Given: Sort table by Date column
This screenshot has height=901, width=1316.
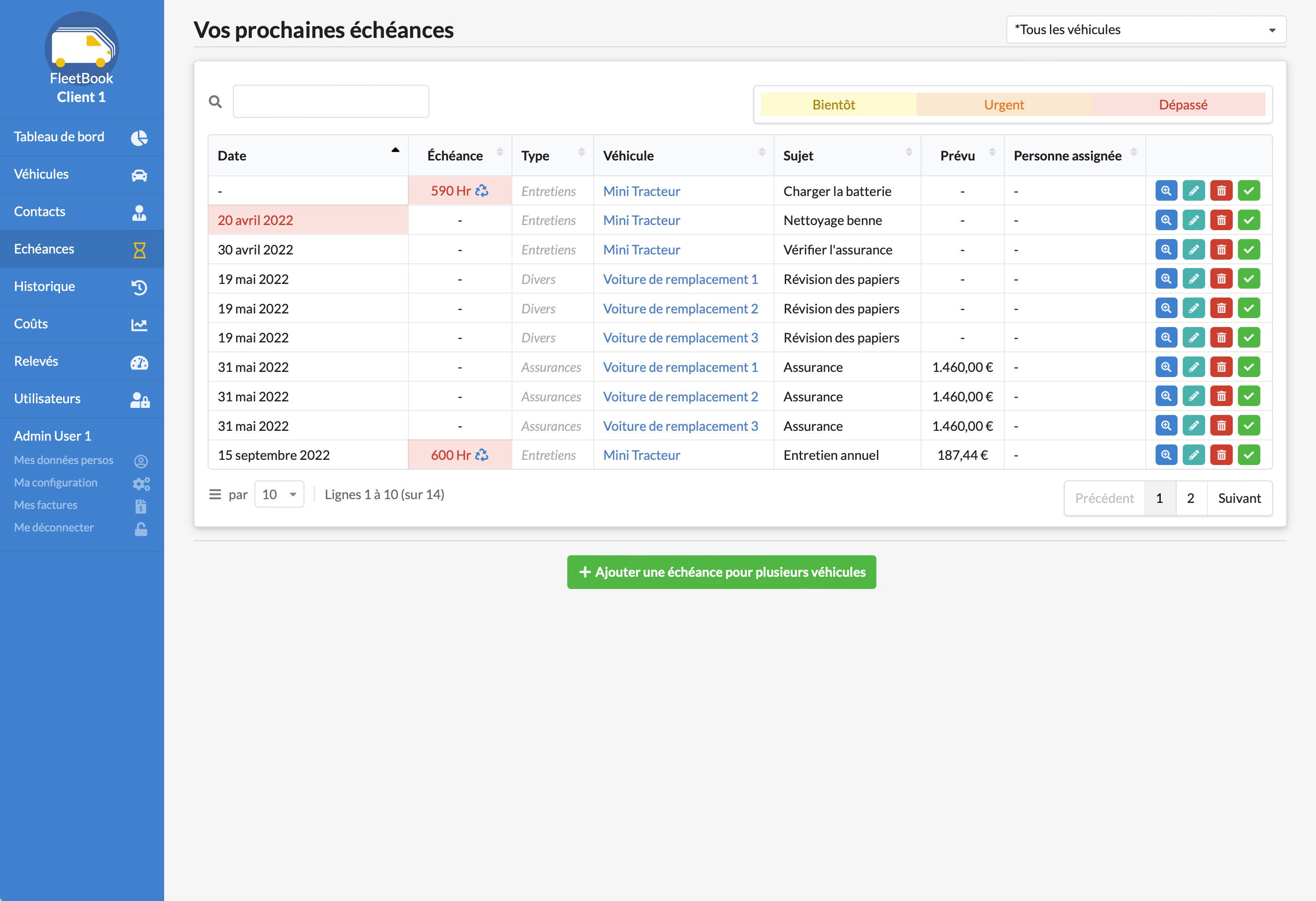Looking at the screenshot, I should click(308, 156).
